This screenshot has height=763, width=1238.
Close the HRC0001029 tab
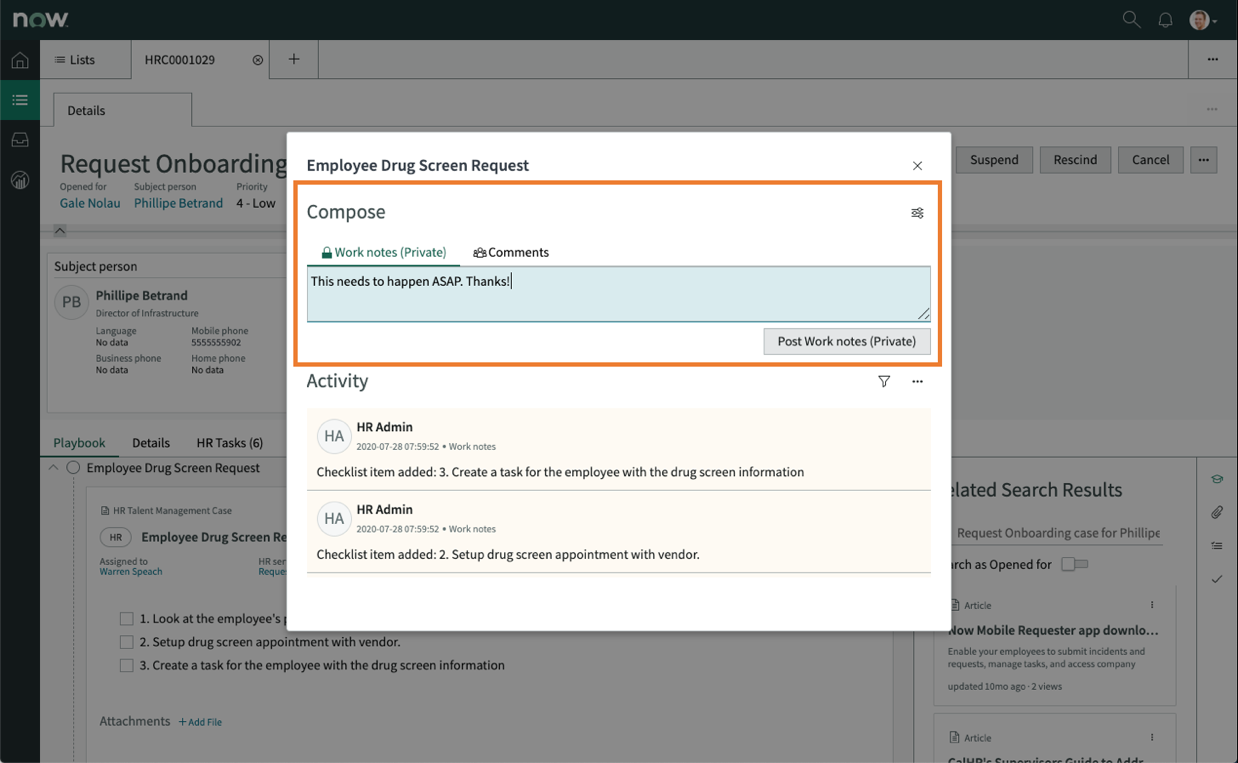click(x=258, y=60)
